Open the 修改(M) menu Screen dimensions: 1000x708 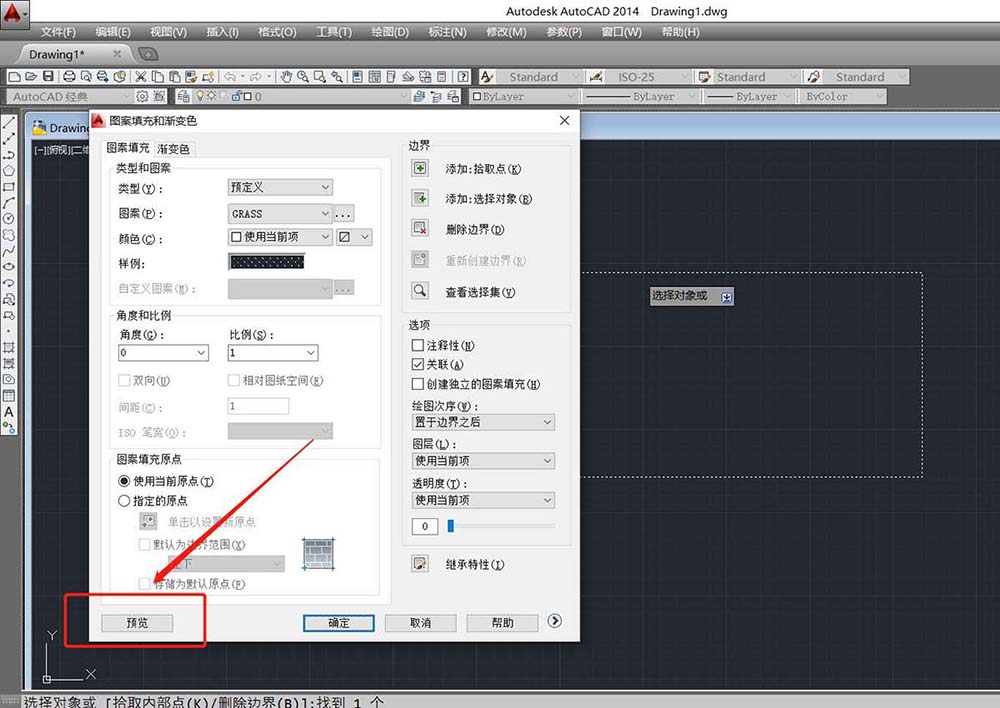pos(506,32)
